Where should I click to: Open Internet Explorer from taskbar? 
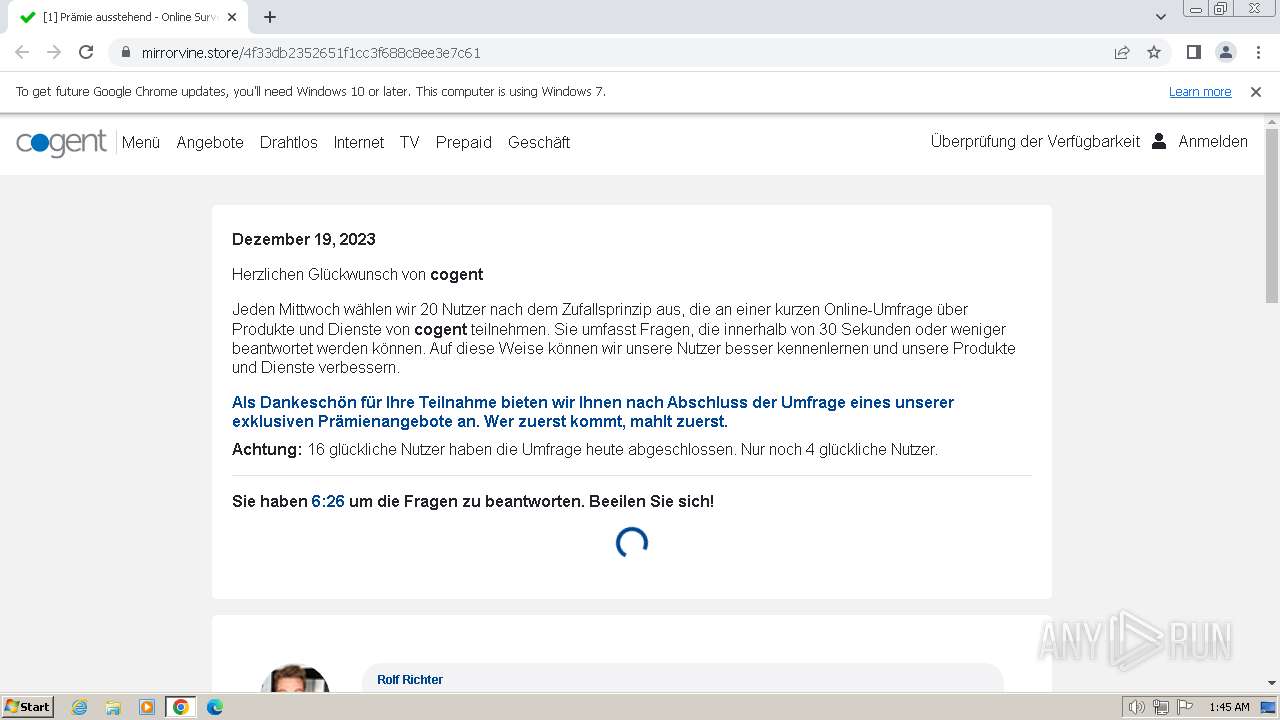click(80, 707)
